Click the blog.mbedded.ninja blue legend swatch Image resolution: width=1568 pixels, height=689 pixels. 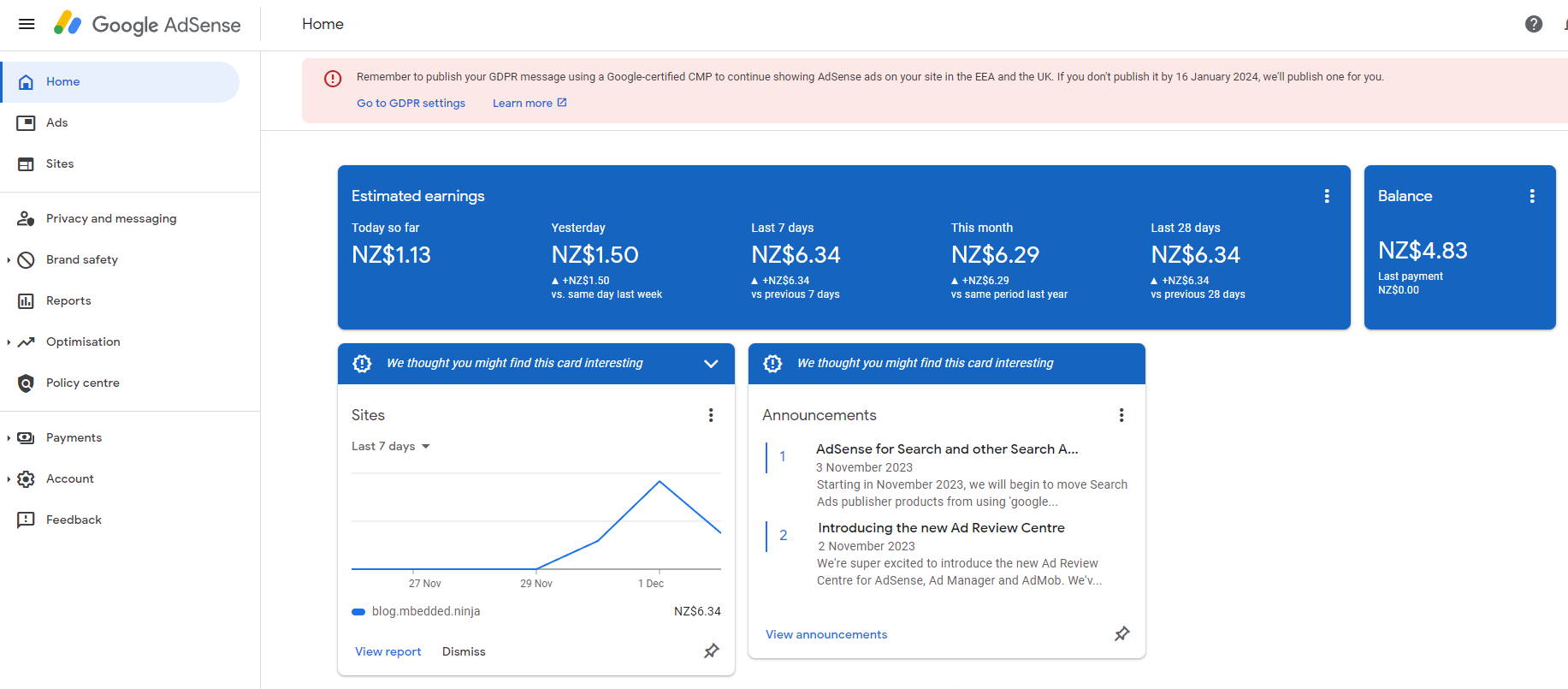pos(358,612)
